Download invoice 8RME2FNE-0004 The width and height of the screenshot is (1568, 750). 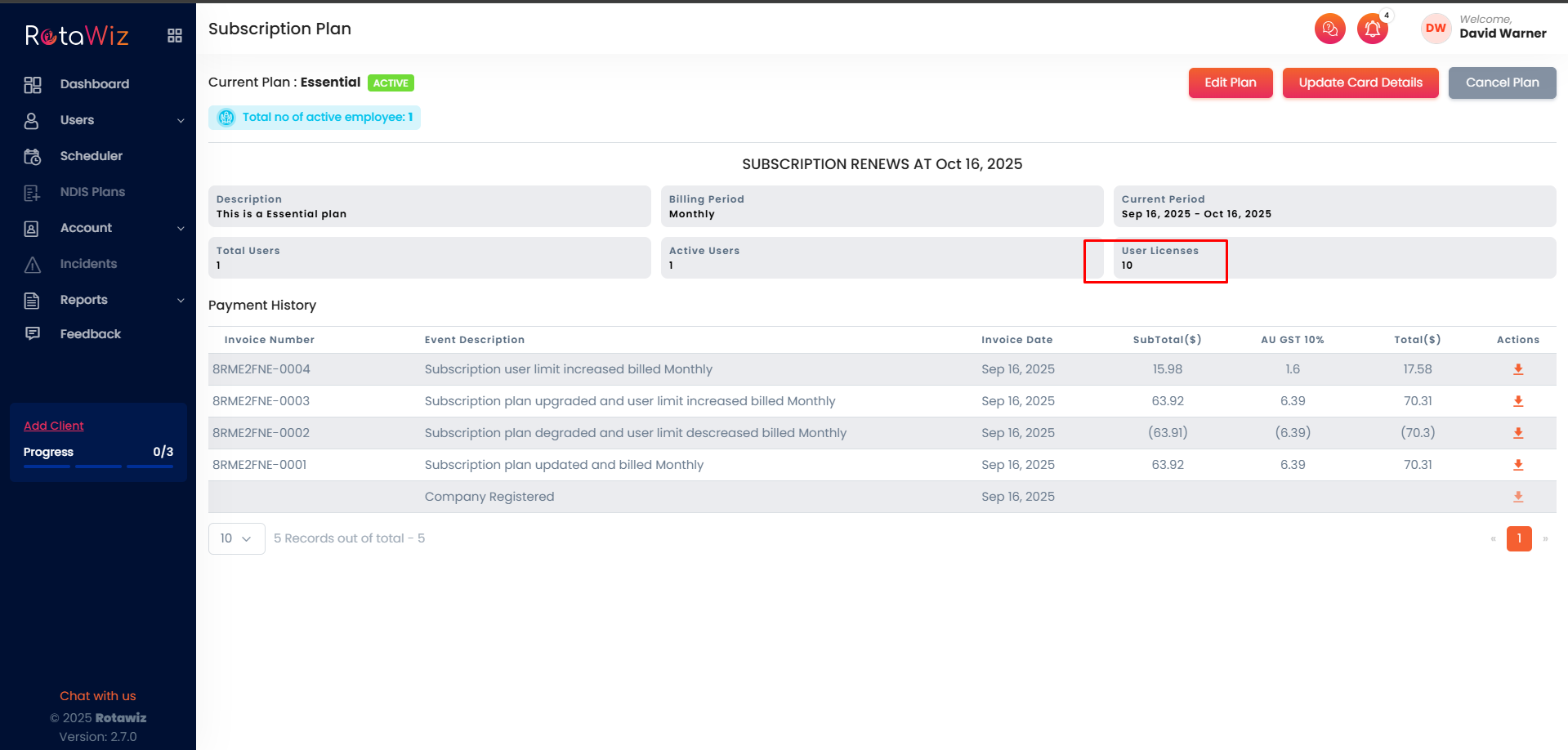[x=1517, y=369]
